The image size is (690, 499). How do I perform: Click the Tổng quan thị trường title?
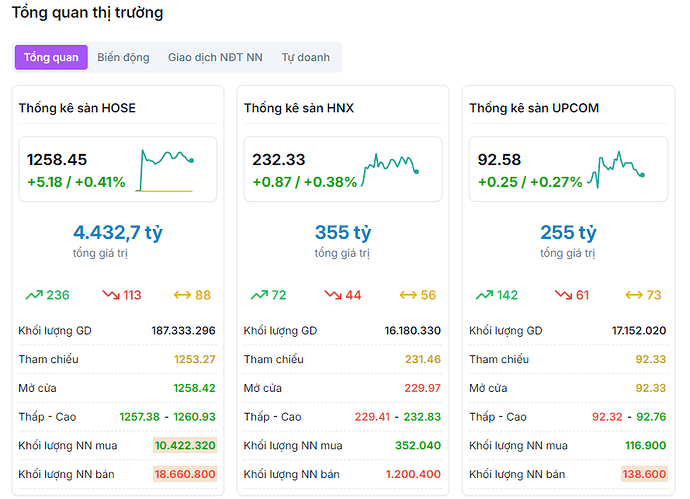coord(87,12)
